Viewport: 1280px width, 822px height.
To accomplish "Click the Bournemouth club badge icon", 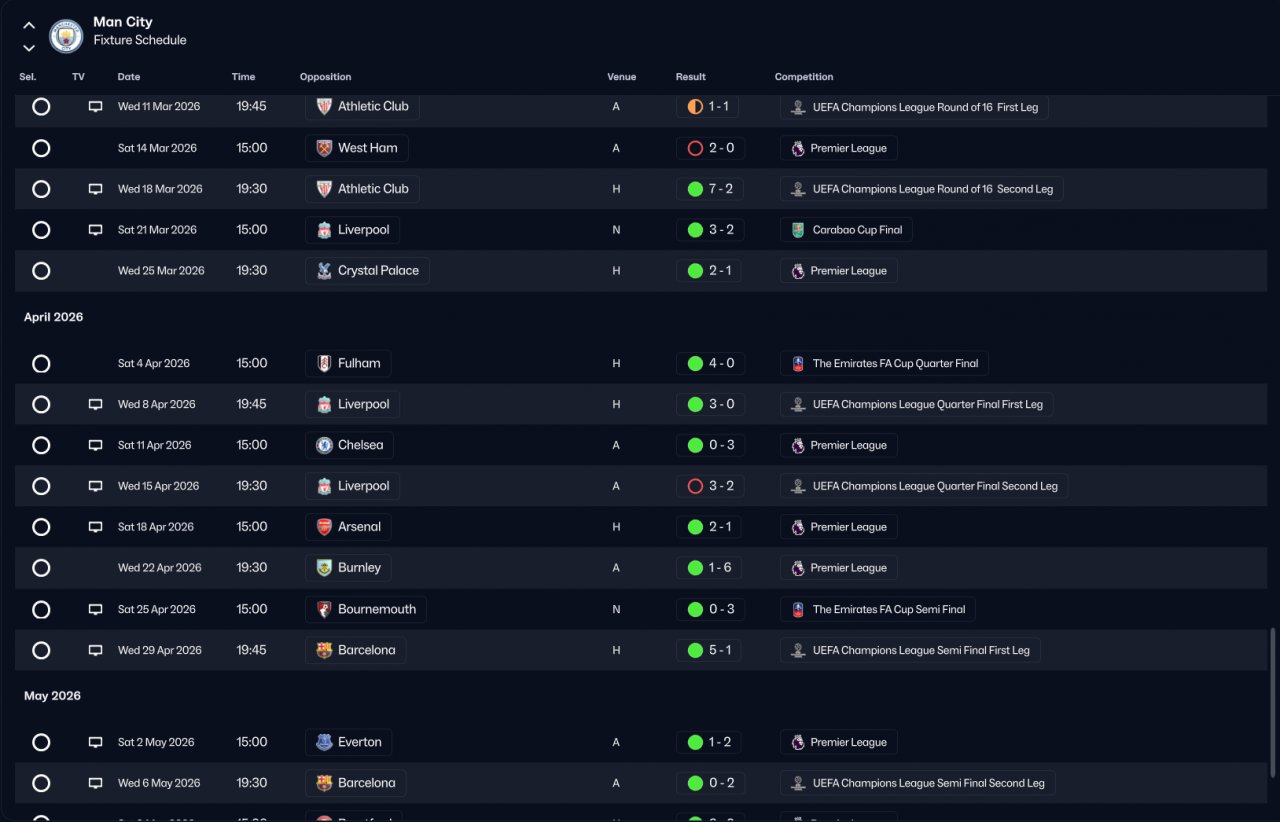I will pos(324,610).
